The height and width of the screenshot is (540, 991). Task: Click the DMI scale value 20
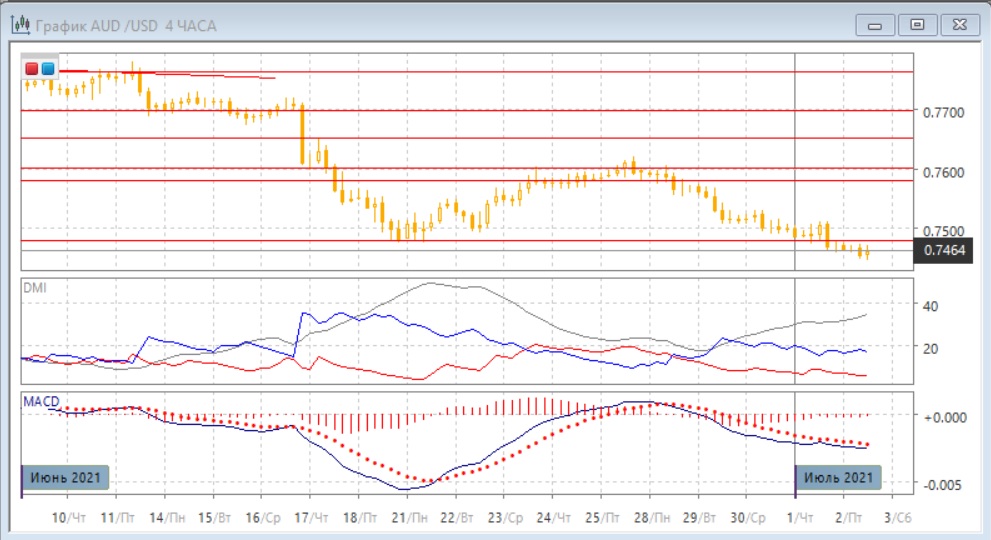click(930, 348)
